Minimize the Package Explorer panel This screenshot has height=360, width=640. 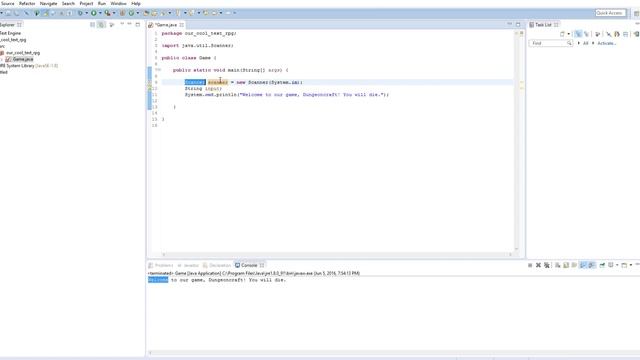coord(129,24)
